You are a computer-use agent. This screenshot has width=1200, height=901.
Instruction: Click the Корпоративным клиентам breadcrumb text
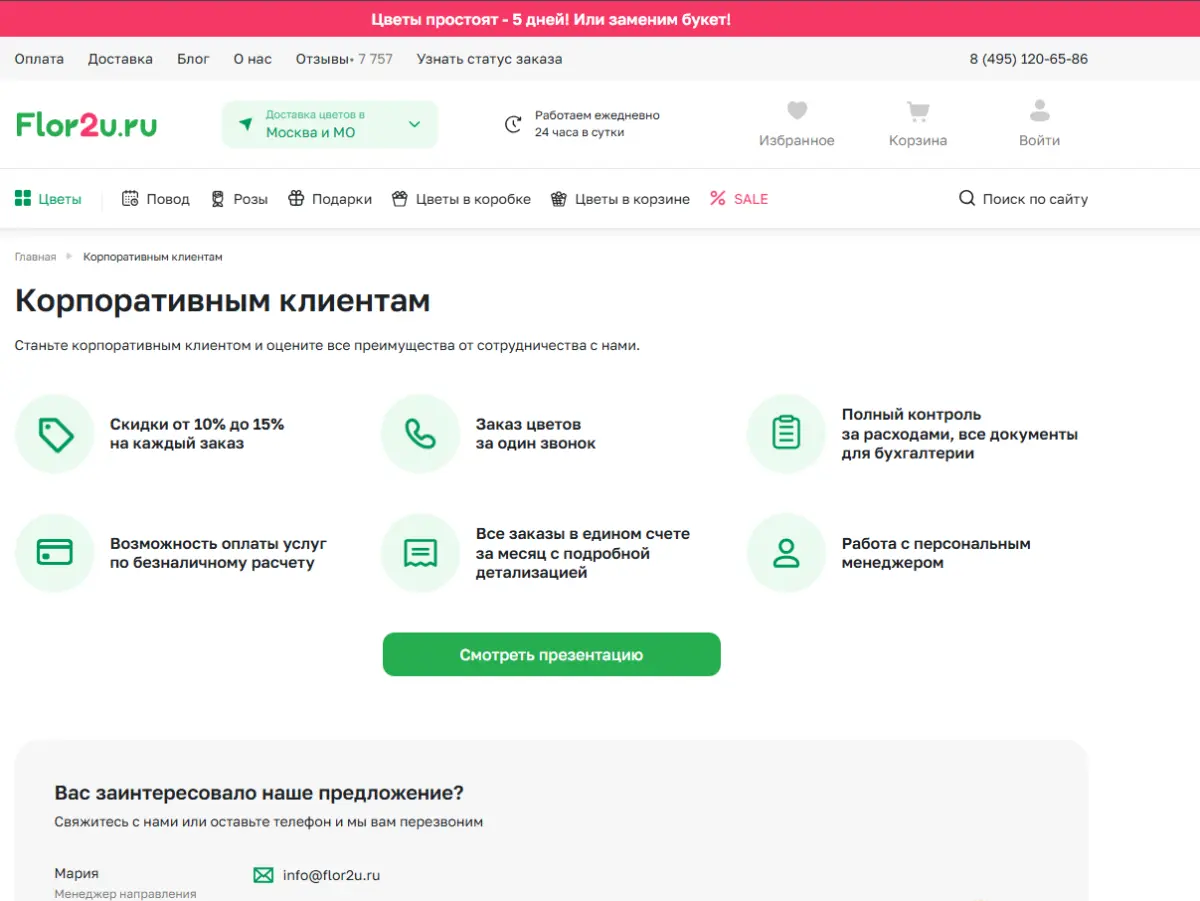pos(153,257)
